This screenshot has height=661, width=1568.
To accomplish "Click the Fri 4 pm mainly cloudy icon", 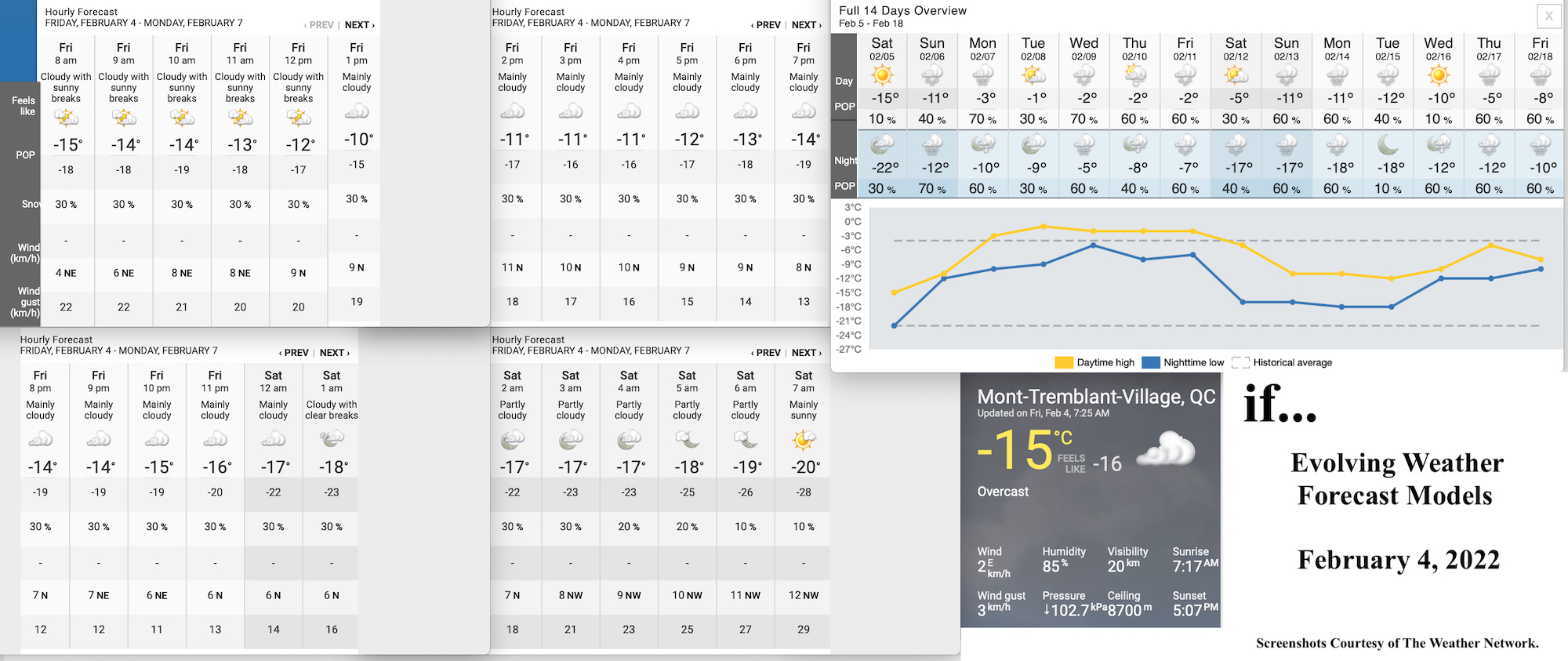I will click(x=629, y=112).
